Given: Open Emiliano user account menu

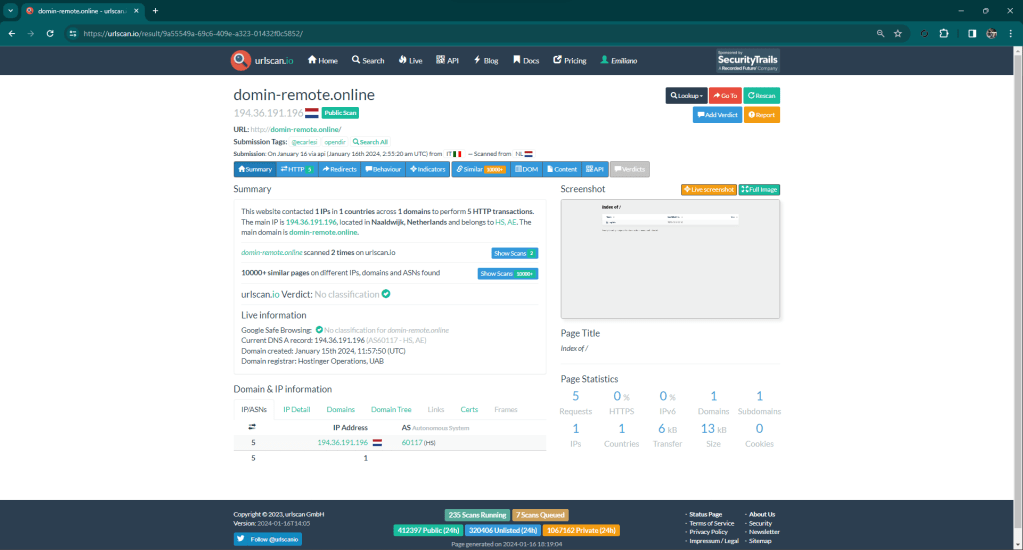Looking at the screenshot, I should pyautogui.click(x=618, y=60).
